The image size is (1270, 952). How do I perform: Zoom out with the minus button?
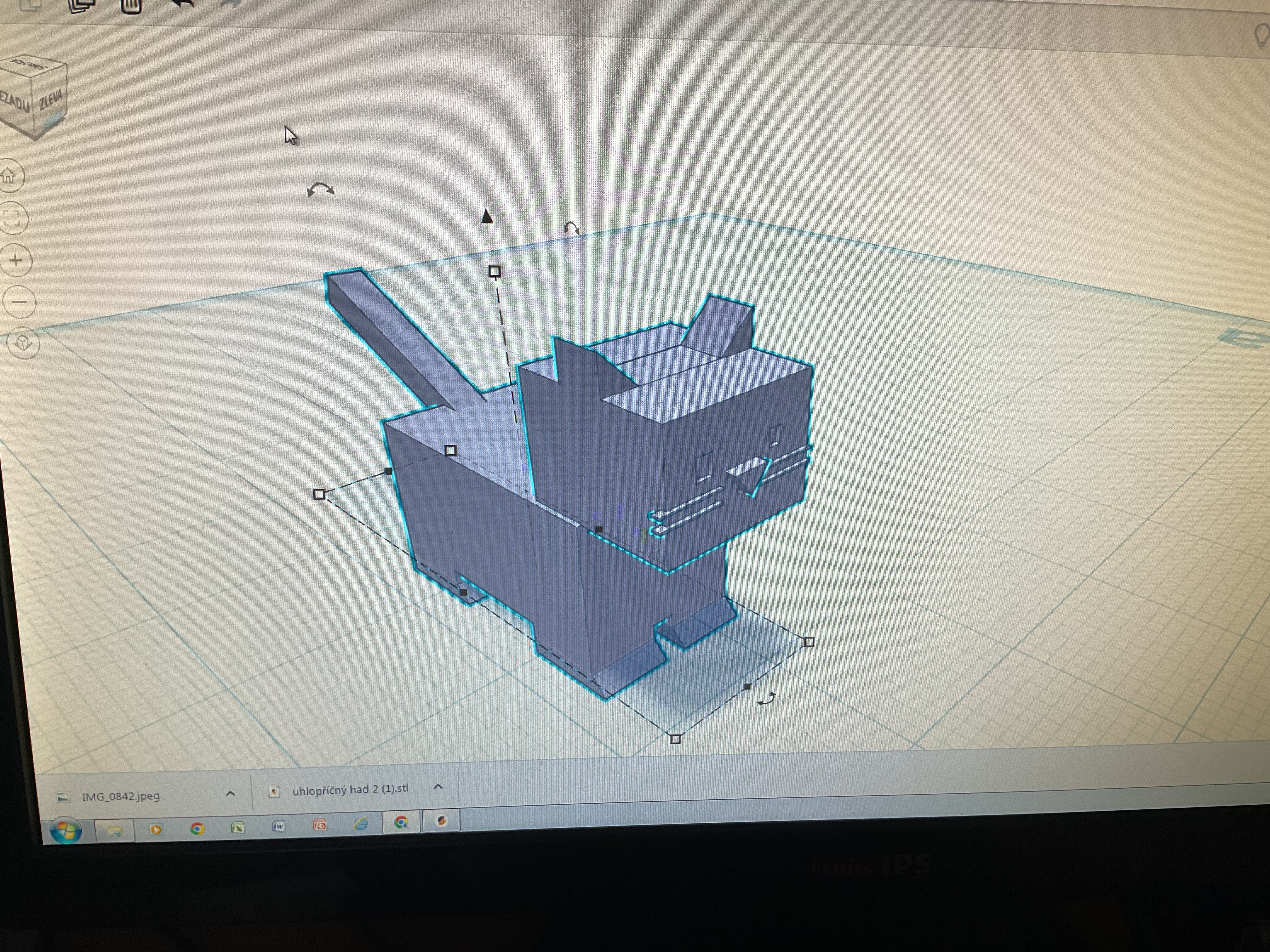(x=19, y=302)
